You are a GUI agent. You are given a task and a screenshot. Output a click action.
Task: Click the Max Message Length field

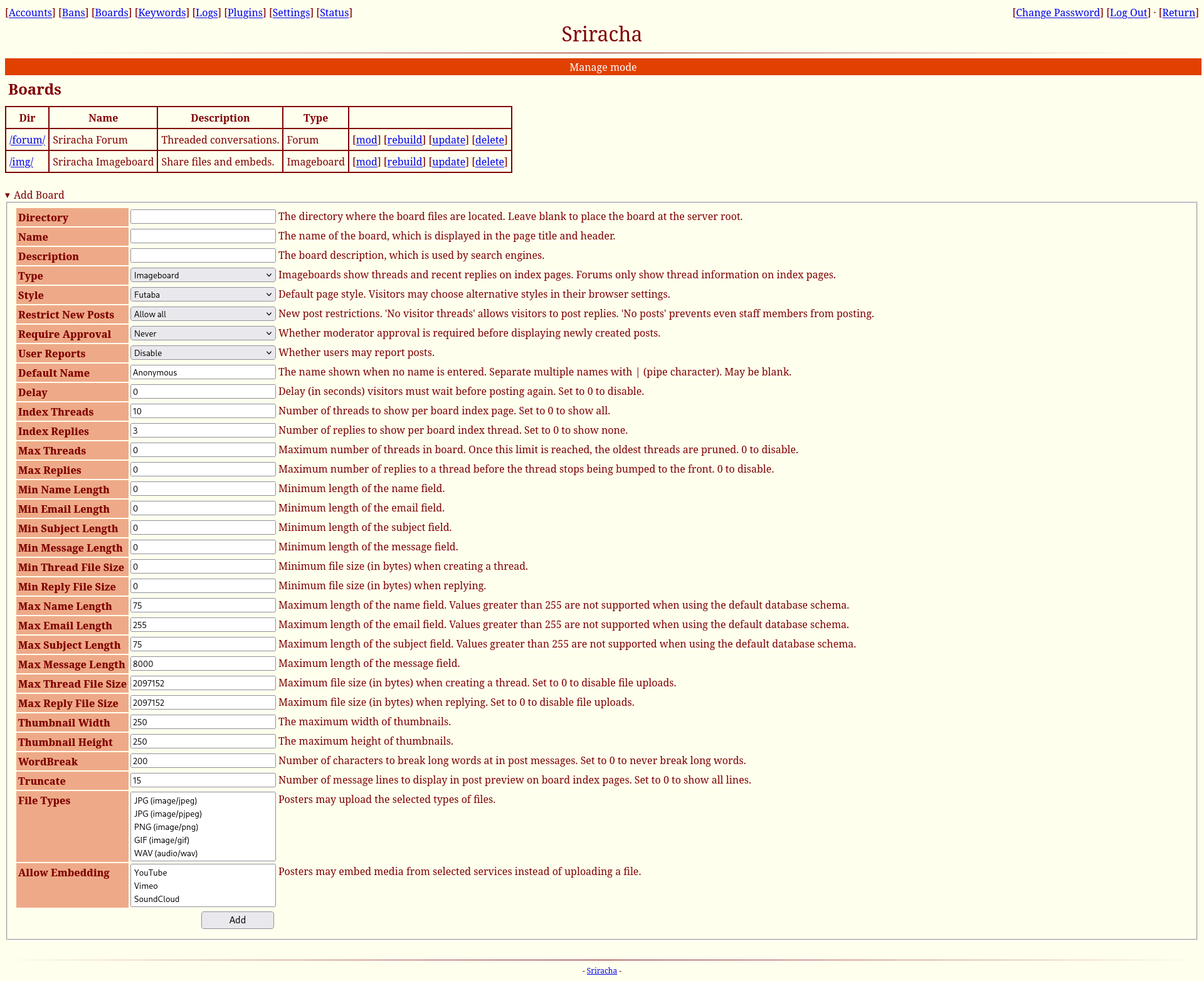pyautogui.click(x=203, y=664)
